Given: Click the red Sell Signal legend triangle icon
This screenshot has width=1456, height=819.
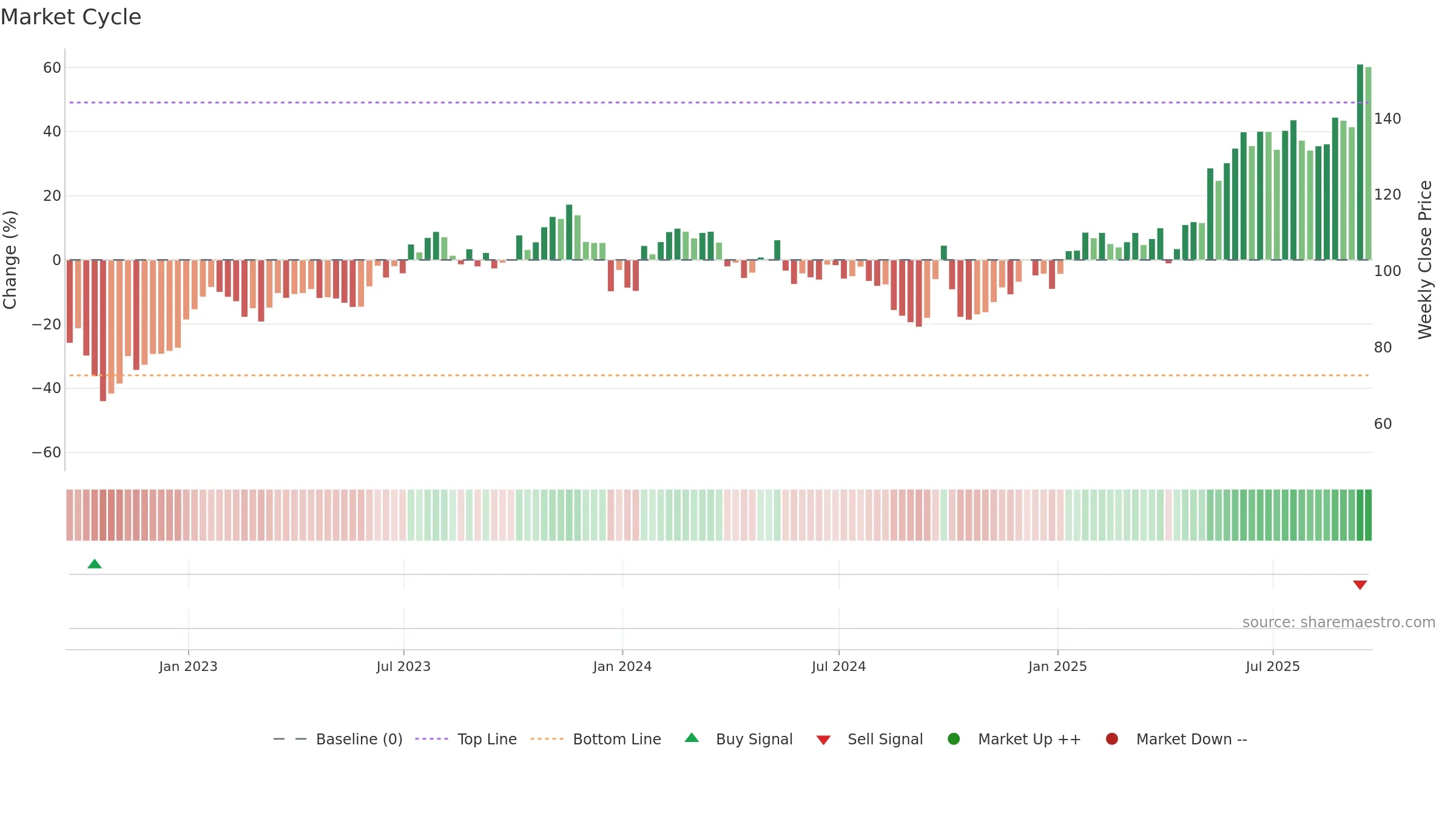Looking at the screenshot, I should [823, 740].
